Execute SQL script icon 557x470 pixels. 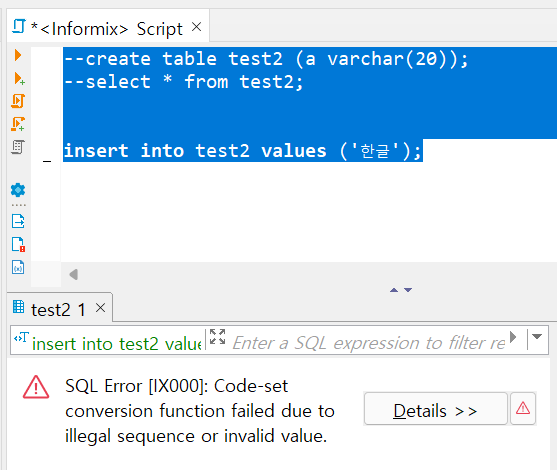(x=18, y=101)
